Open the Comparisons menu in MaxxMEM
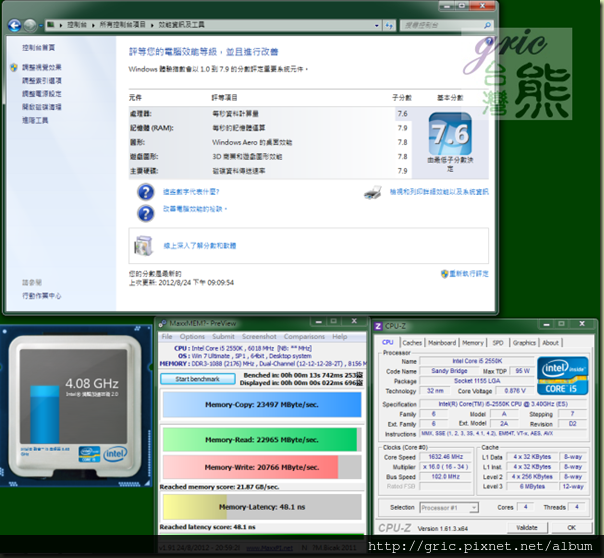 304,337
